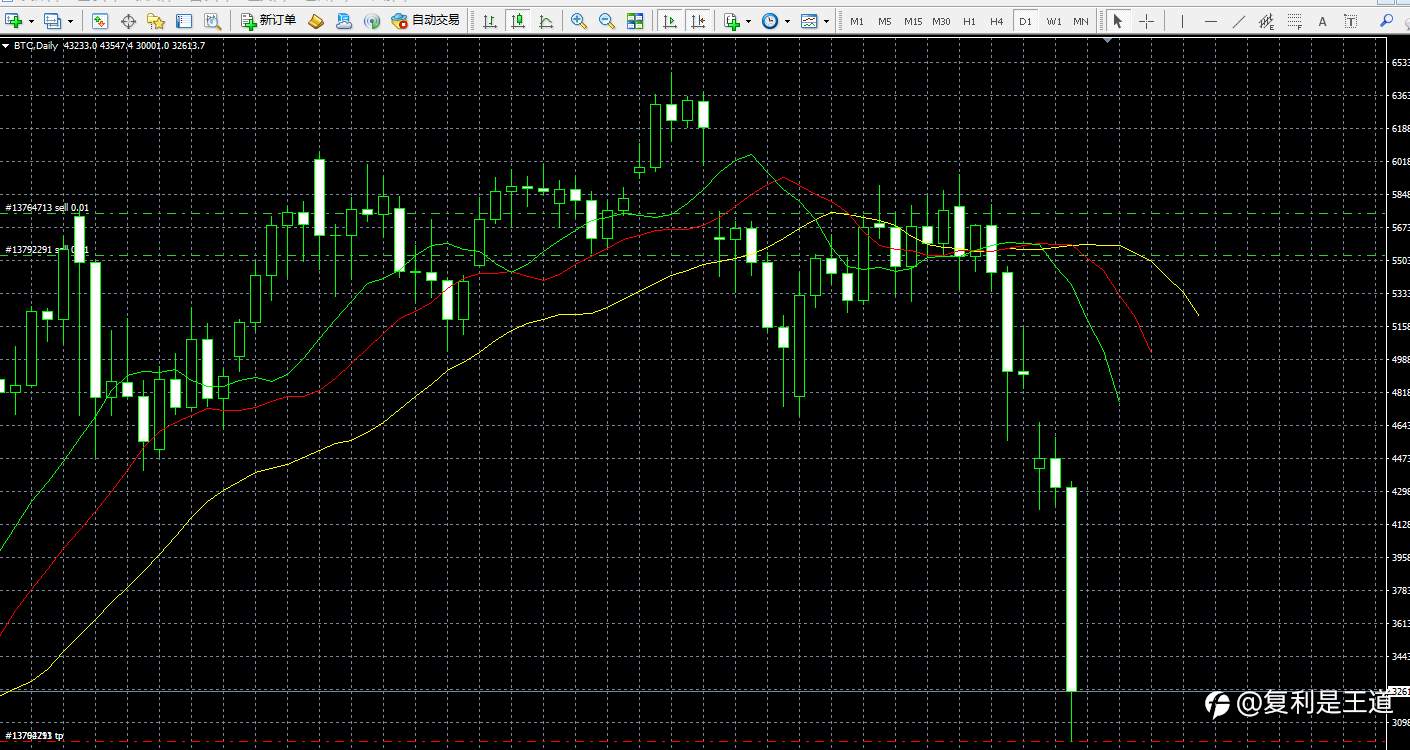The height and width of the screenshot is (750, 1410).
Task: Select the Text tool labeled A
Action: [1322, 21]
